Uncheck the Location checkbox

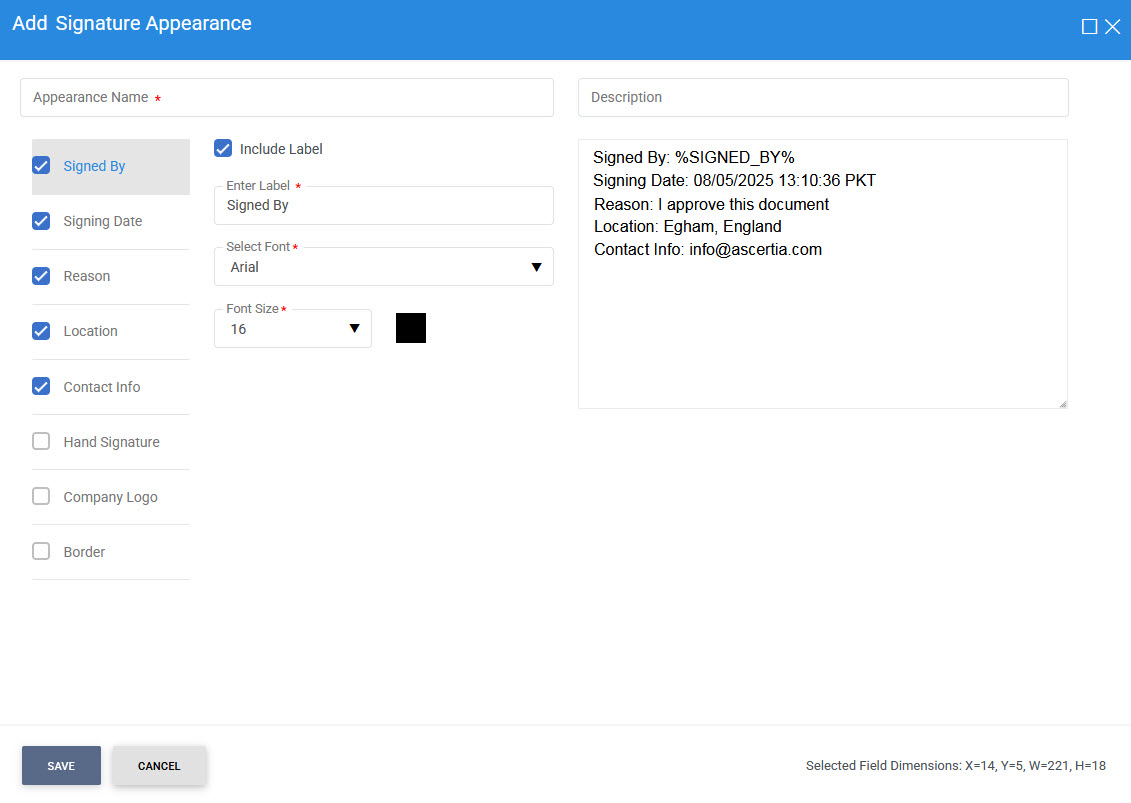point(41,331)
